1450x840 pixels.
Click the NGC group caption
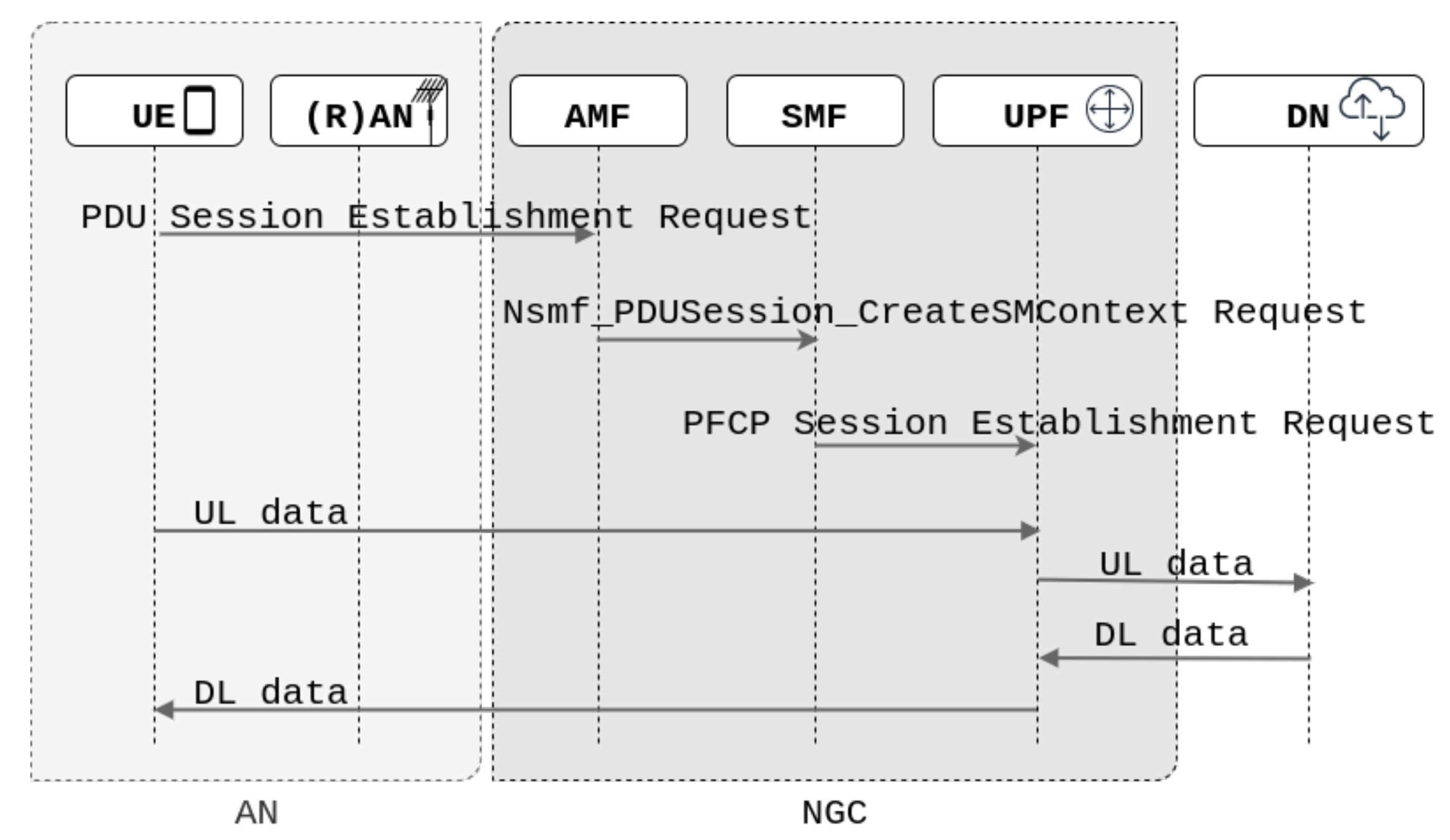[x=834, y=813]
